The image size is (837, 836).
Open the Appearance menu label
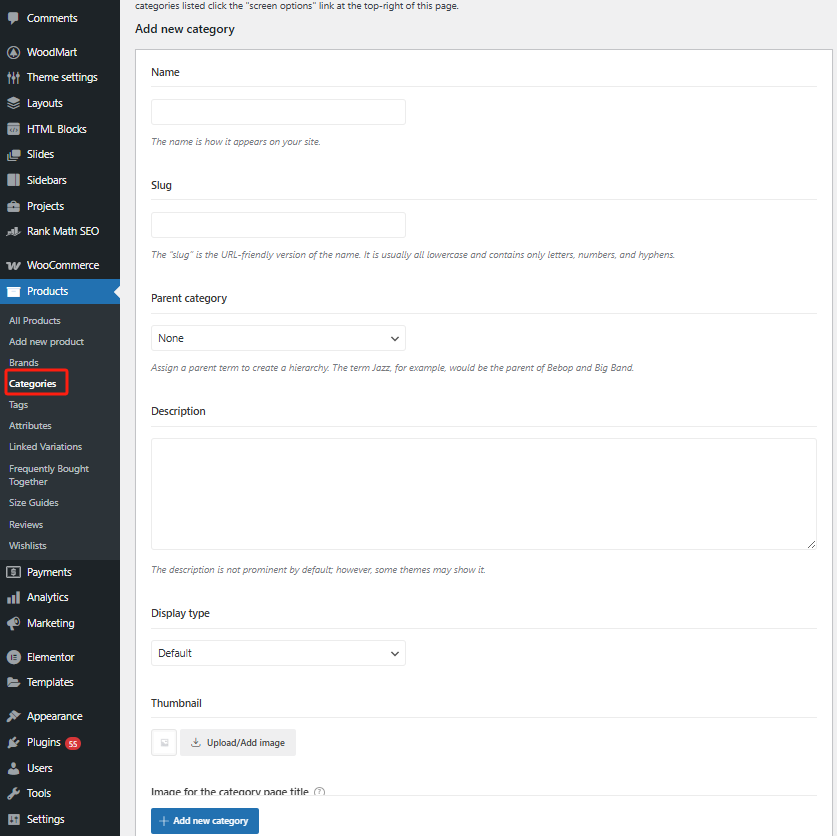coord(54,716)
